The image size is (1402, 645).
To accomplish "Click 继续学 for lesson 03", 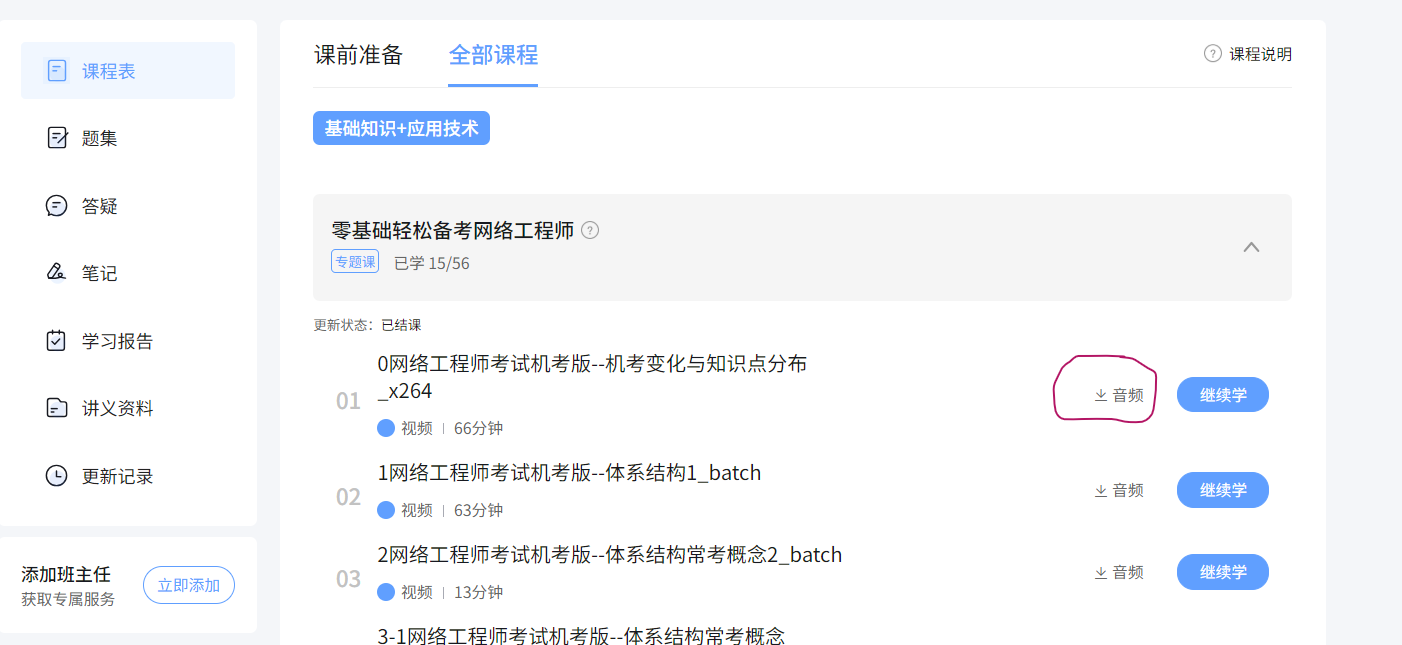I will tap(1223, 572).
